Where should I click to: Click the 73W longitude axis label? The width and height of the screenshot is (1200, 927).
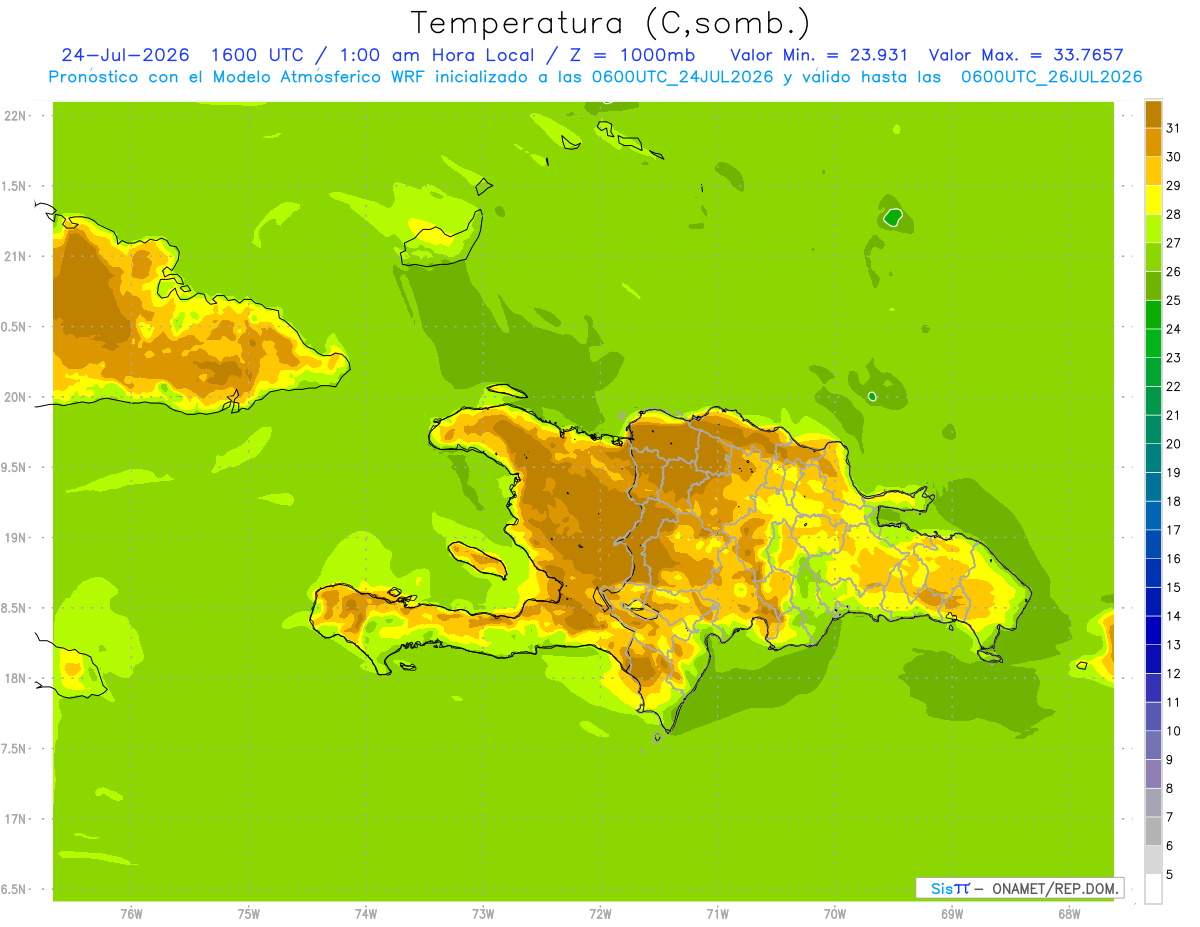pyautogui.click(x=483, y=914)
